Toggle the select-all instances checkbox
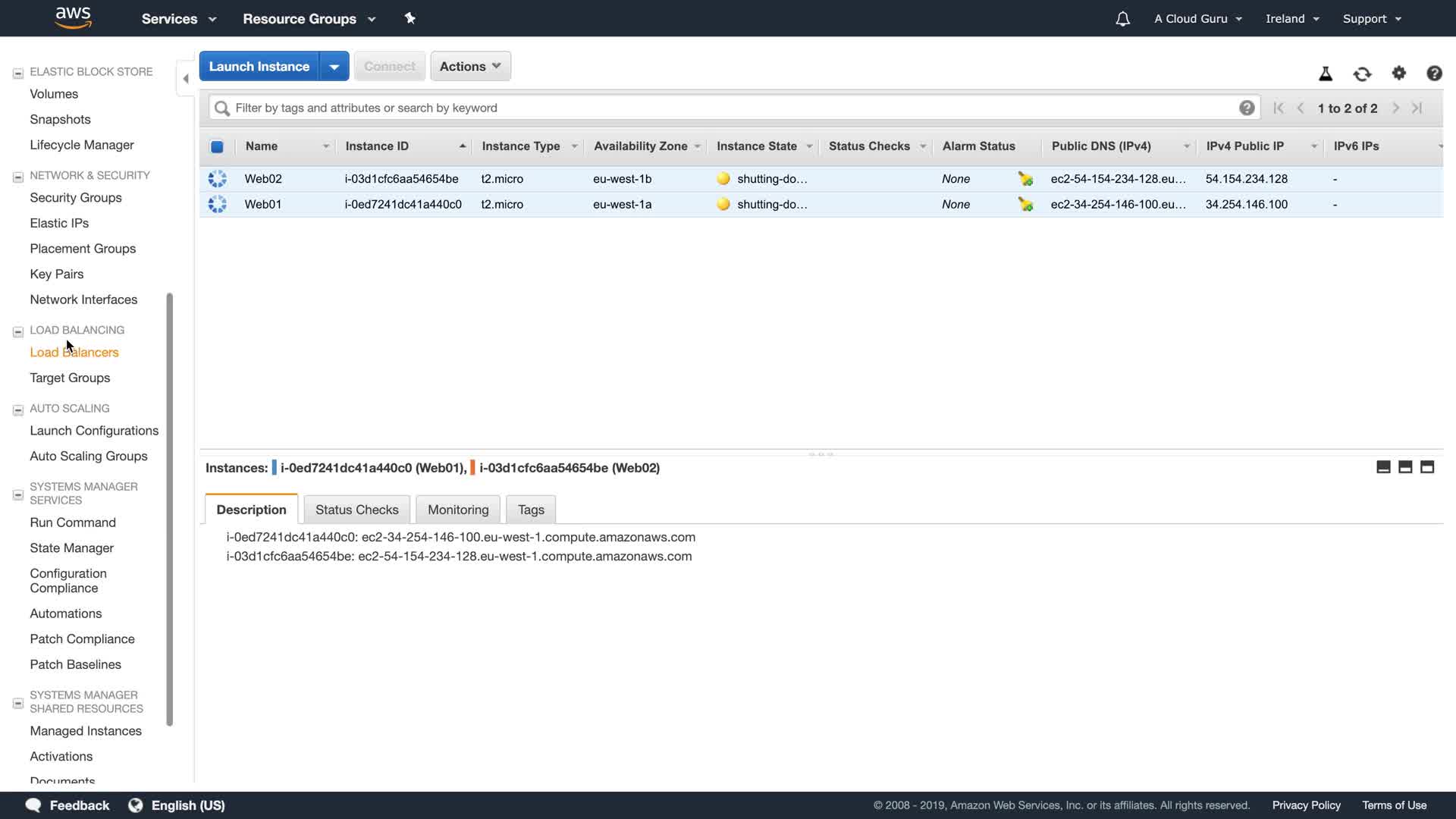 [217, 146]
